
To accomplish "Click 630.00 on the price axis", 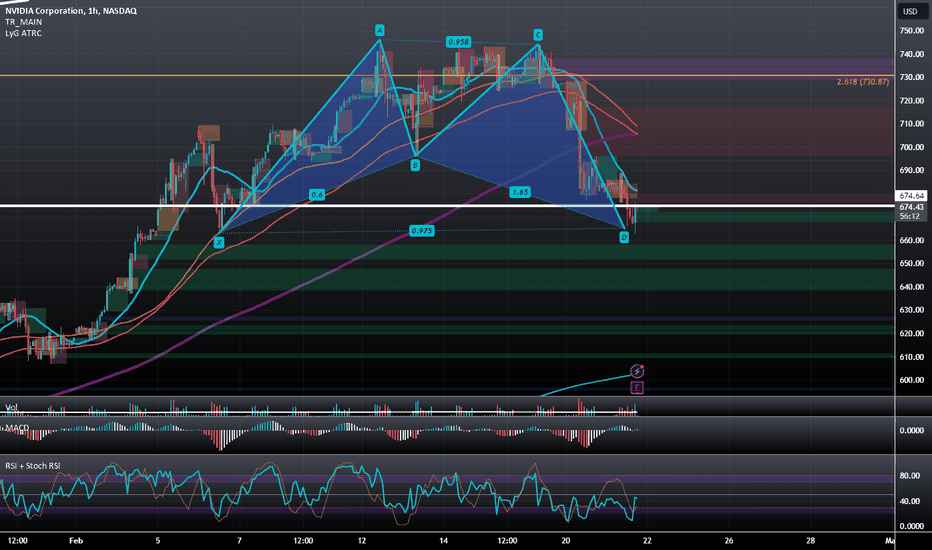I will [x=911, y=310].
